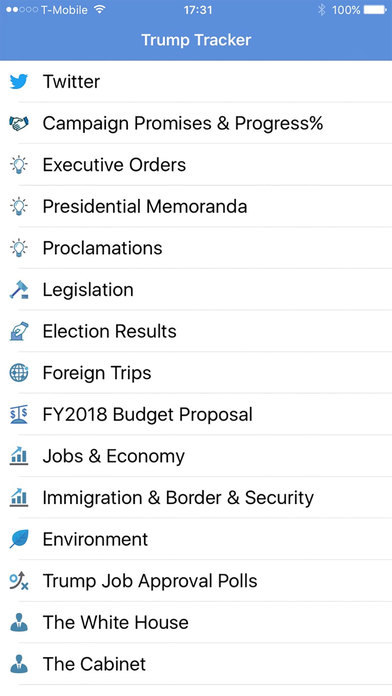This screenshot has height=696, width=392.
Task: Tap the handshake icon for Campaign Promises
Action: (19, 123)
